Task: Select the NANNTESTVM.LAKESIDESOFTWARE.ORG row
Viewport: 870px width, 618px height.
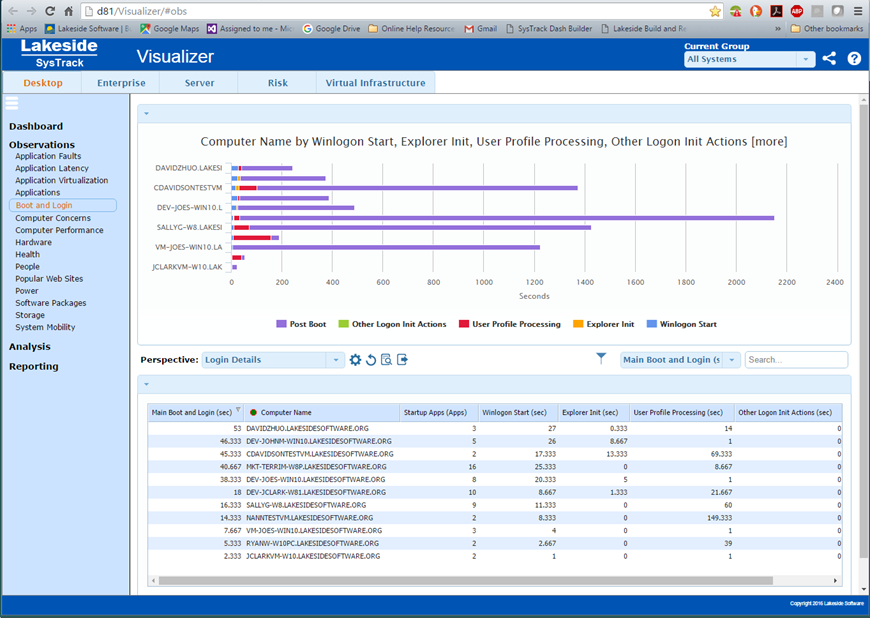Action: (495, 518)
